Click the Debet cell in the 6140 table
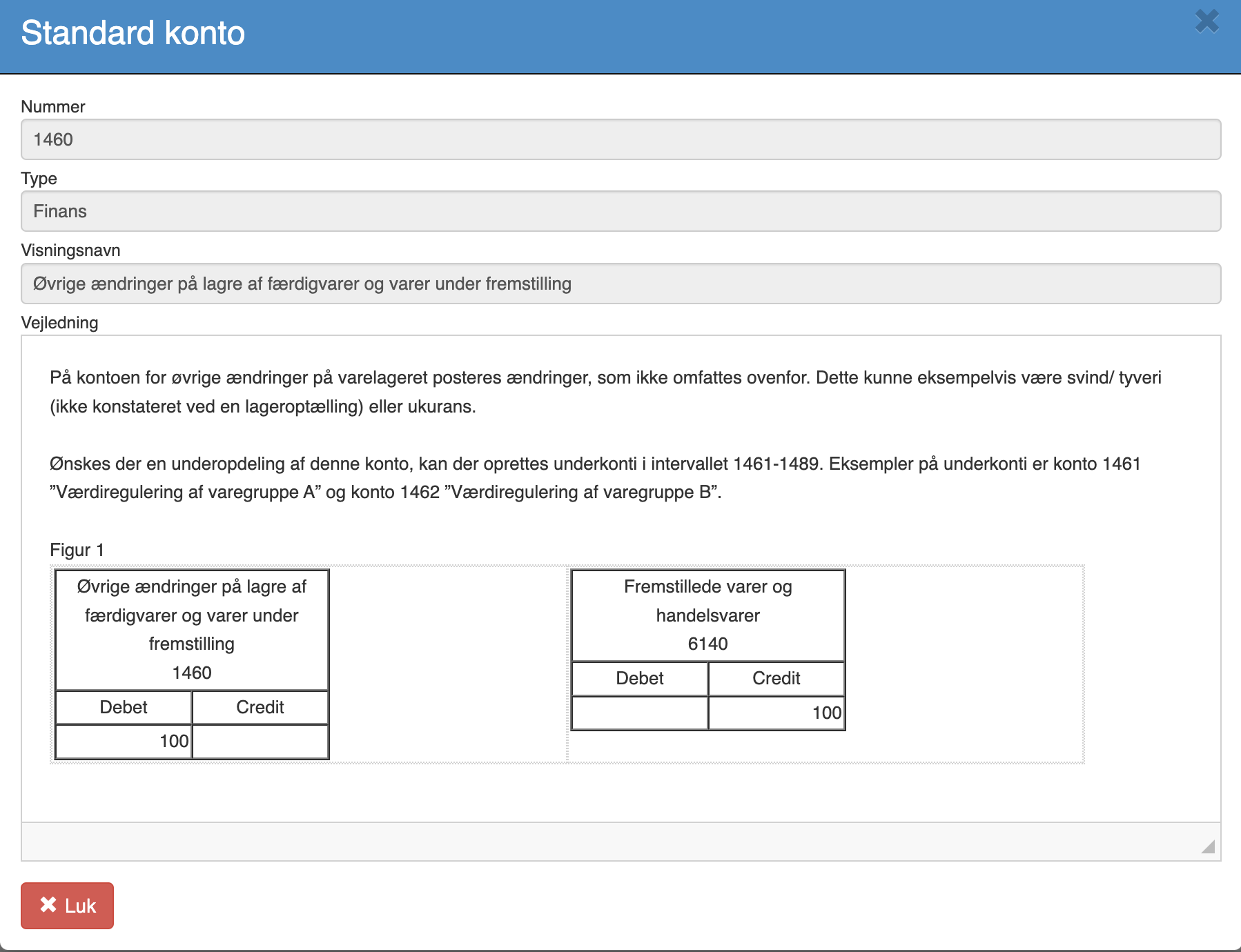This screenshot has height=952, width=1241. (640, 678)
